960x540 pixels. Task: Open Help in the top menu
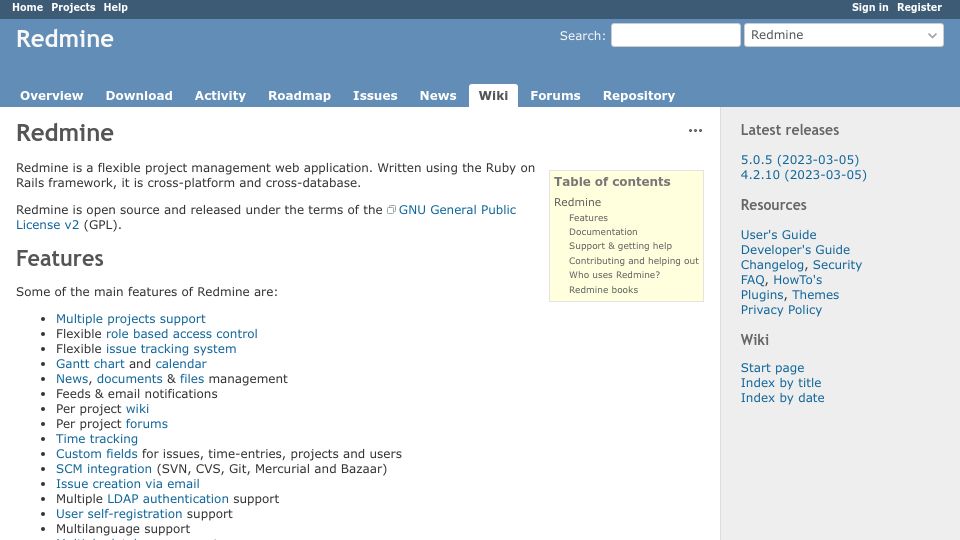(x=115, y=7)
